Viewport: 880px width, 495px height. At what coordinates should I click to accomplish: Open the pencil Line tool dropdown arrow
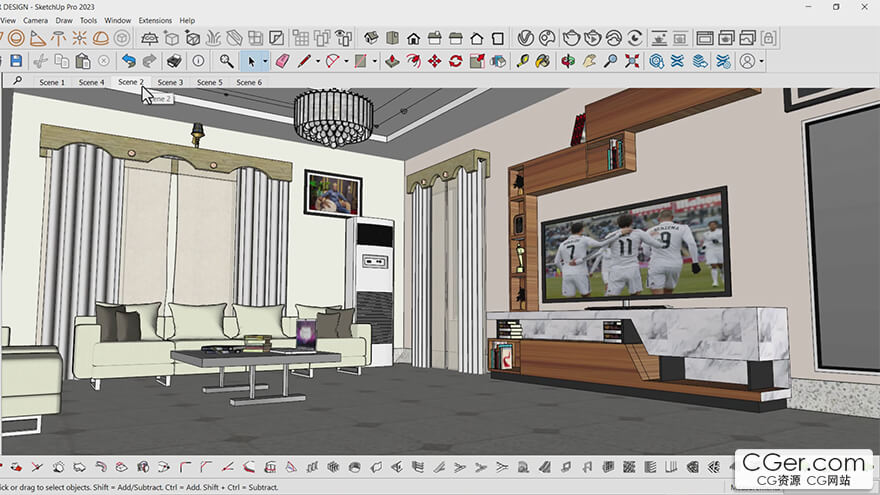pyautogui.click(x=318, y=61)
